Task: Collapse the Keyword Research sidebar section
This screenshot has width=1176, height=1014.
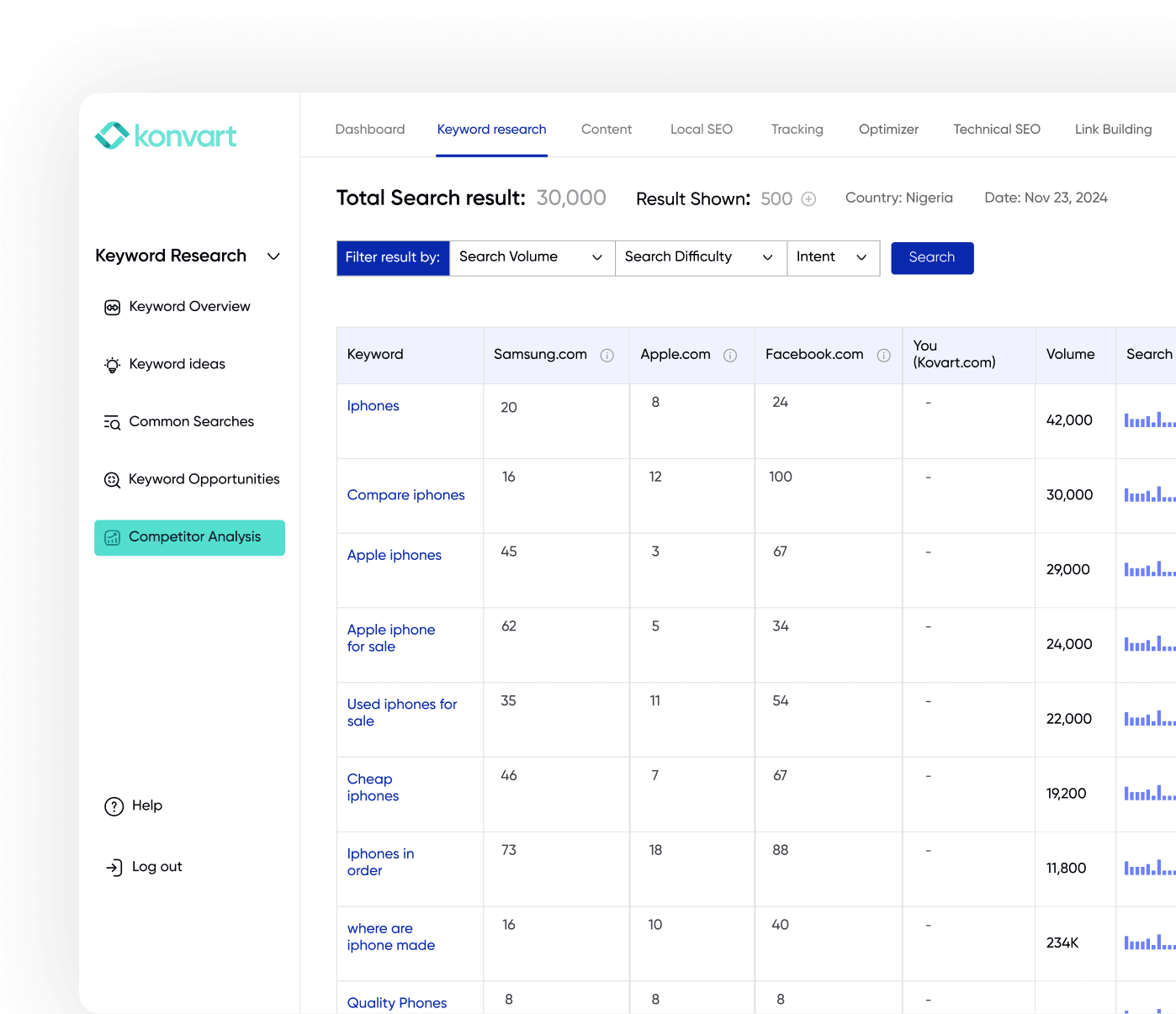Action: [x=273, y=256]
